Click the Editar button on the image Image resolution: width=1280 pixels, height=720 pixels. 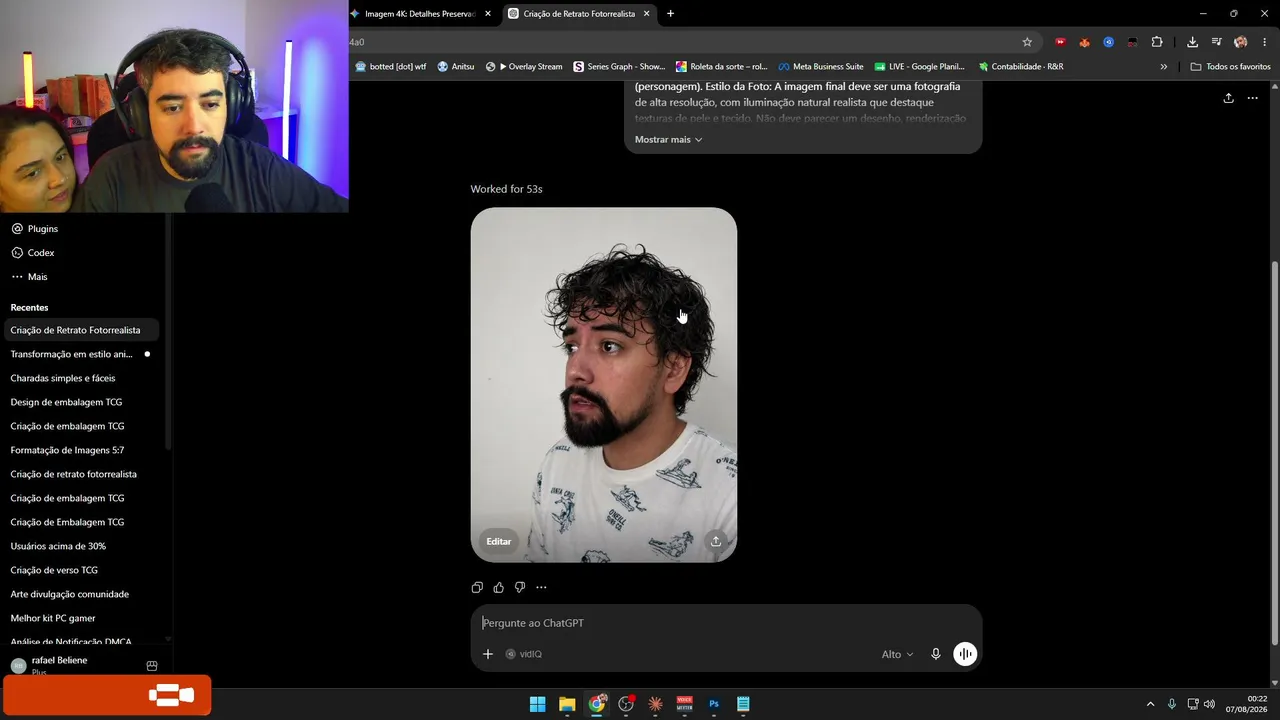[499, 541]
